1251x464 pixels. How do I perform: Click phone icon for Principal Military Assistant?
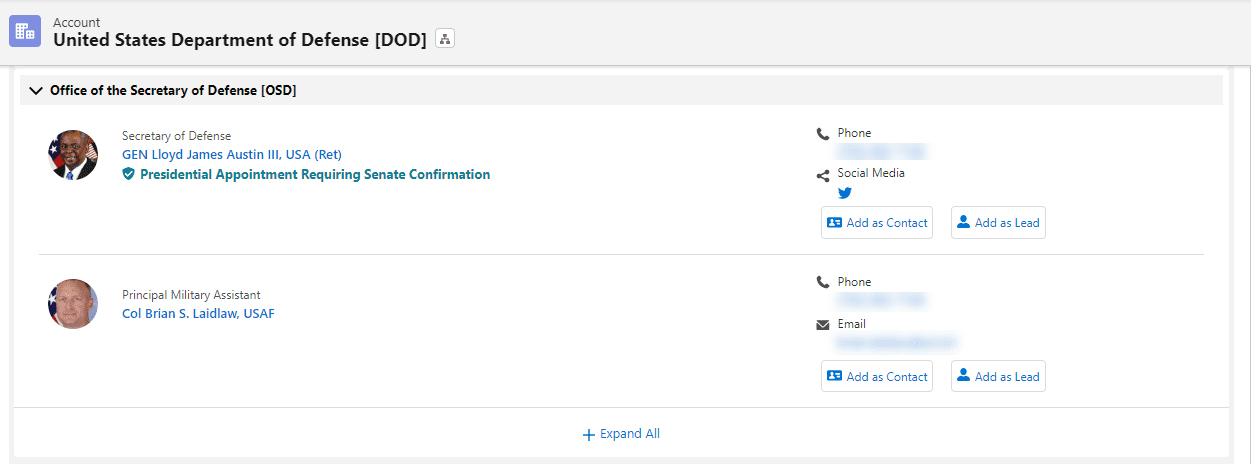pyautogui.click(x=823, y=283)
